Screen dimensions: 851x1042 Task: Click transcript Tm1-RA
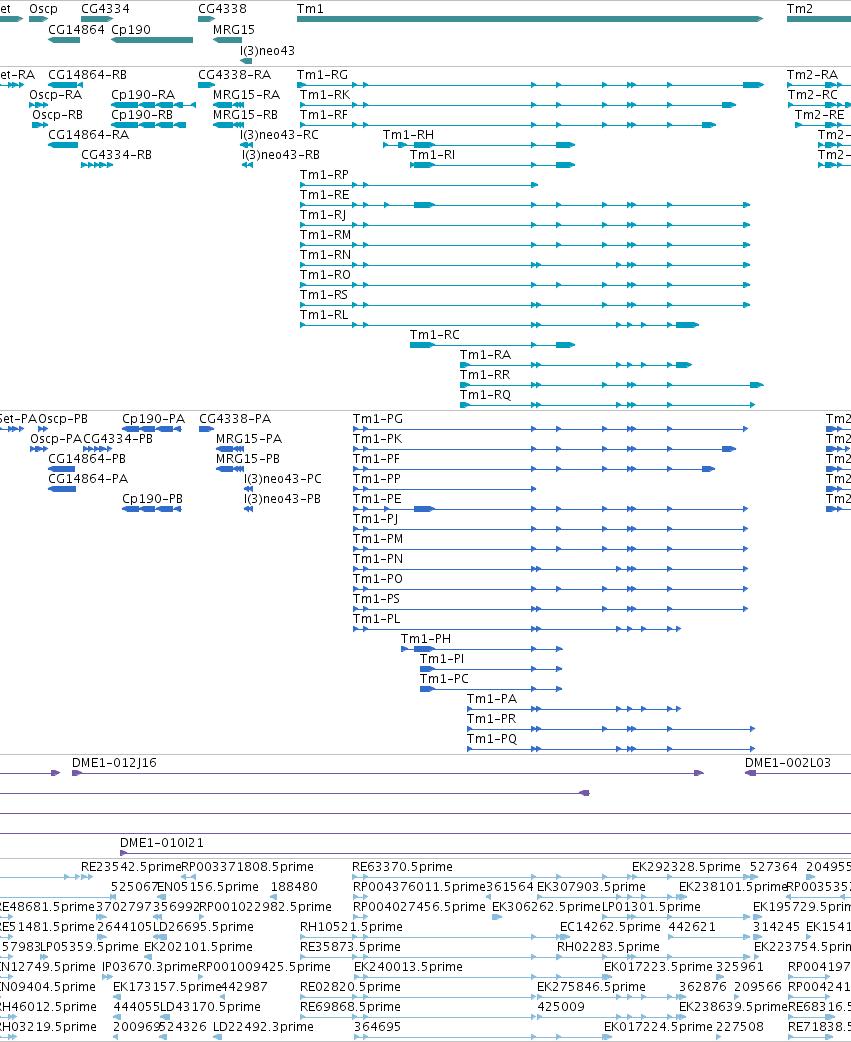click(x=576, y=365)
